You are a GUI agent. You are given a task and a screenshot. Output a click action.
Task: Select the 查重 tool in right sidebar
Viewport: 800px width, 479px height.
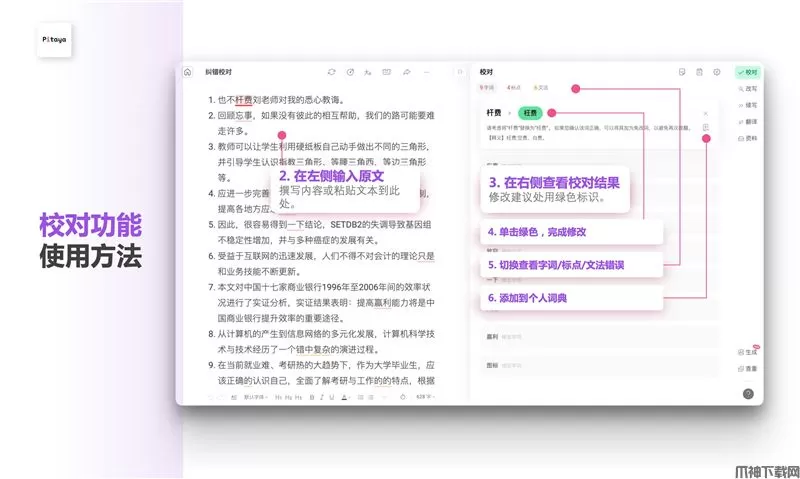coord(747,368)
